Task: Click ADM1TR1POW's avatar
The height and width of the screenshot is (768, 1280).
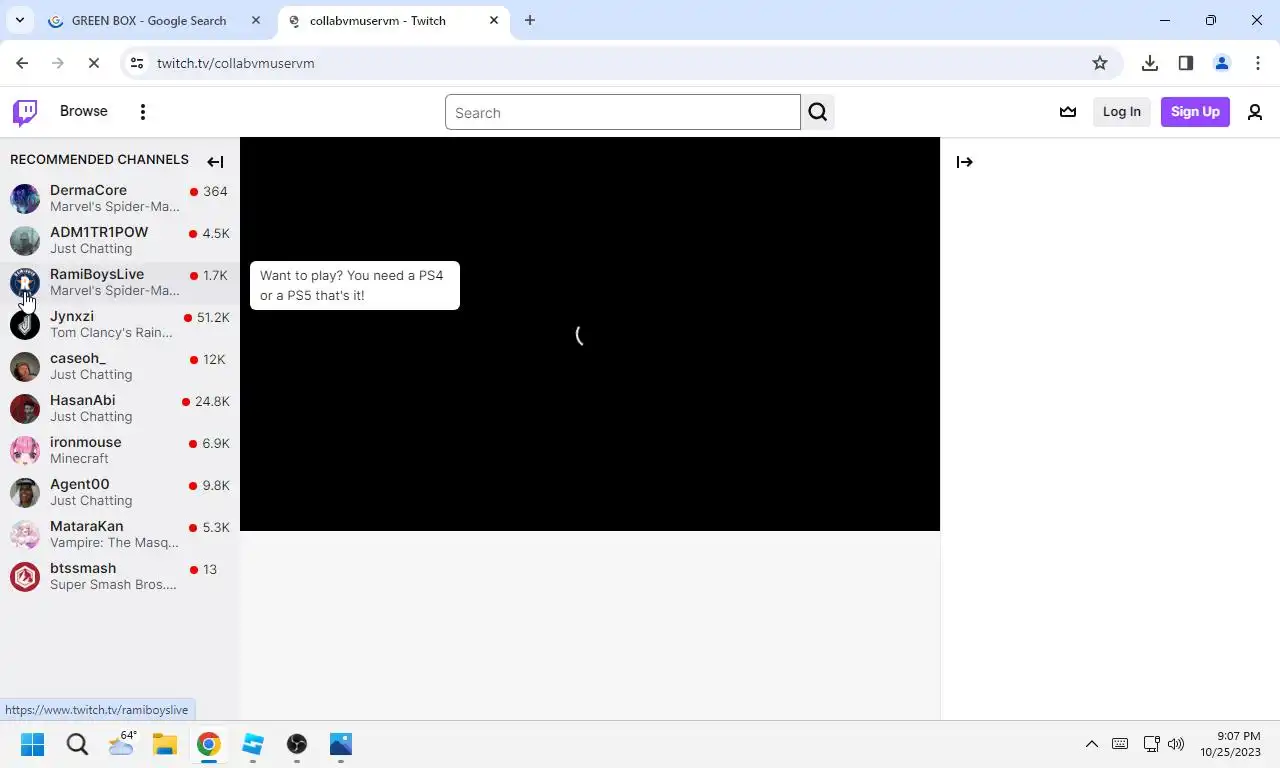Action: [25, 240]
